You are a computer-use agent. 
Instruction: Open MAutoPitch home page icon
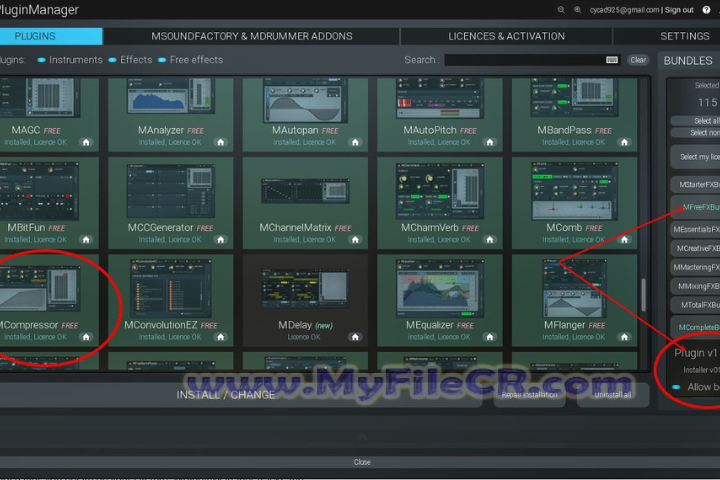(x=489, y=142)
